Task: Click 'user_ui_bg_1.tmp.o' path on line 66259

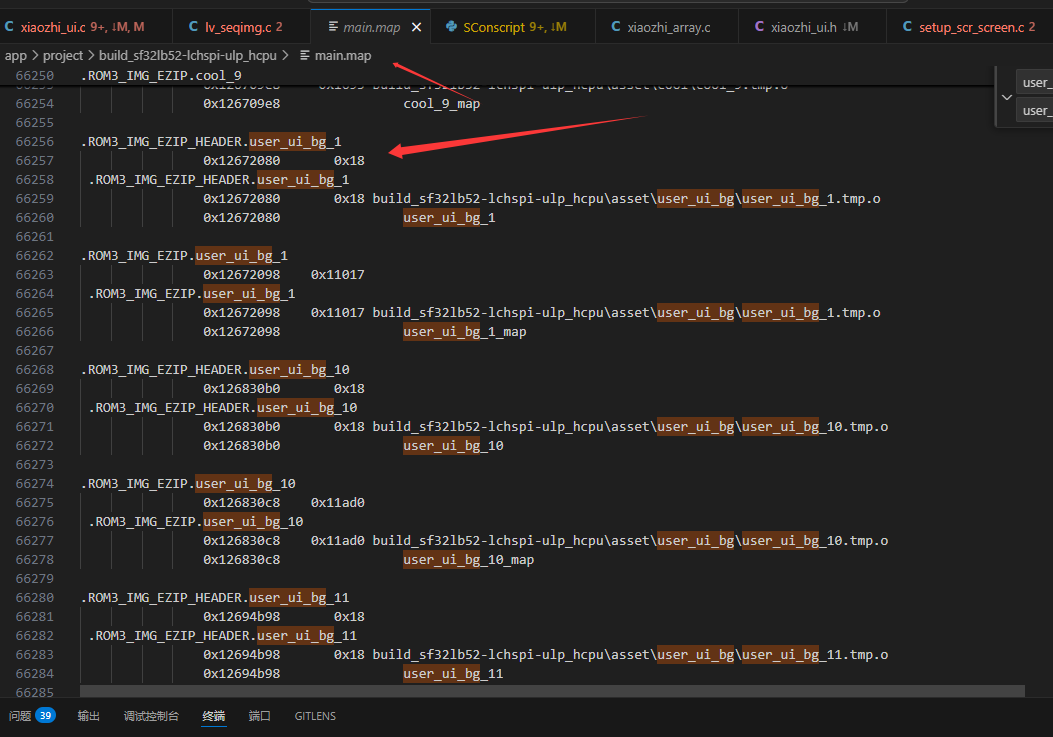Action: pos(811,199)
